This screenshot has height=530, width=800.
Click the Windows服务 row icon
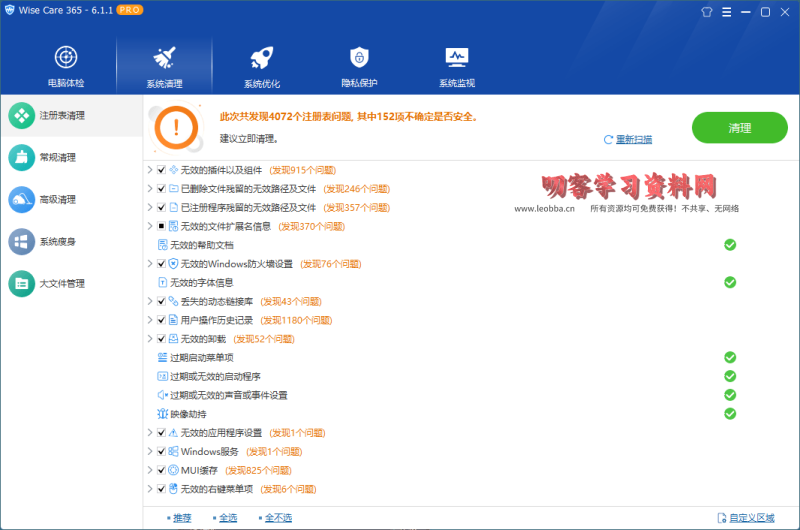tap(173, 451)
